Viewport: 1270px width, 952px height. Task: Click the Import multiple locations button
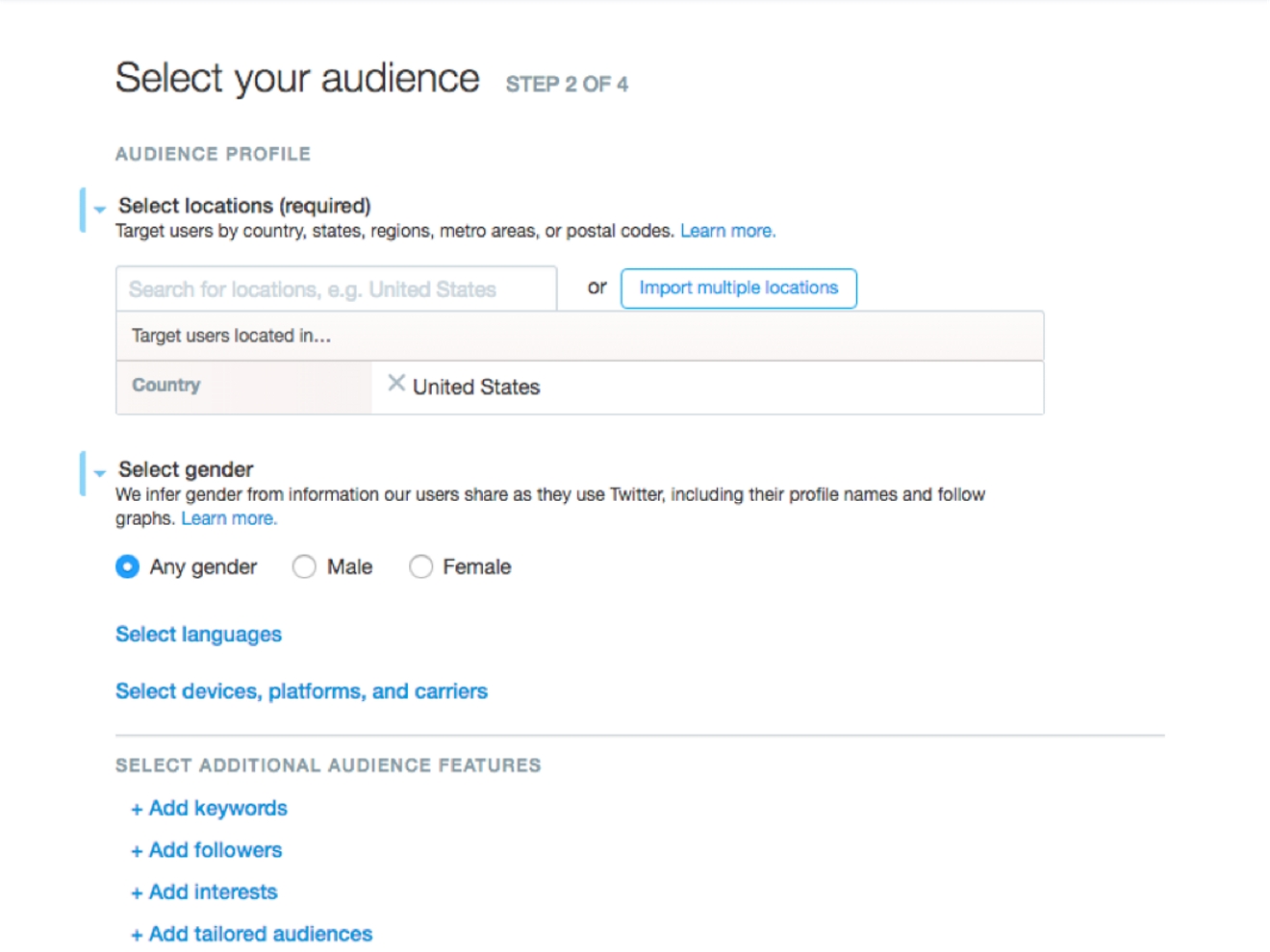click(738, 288)
